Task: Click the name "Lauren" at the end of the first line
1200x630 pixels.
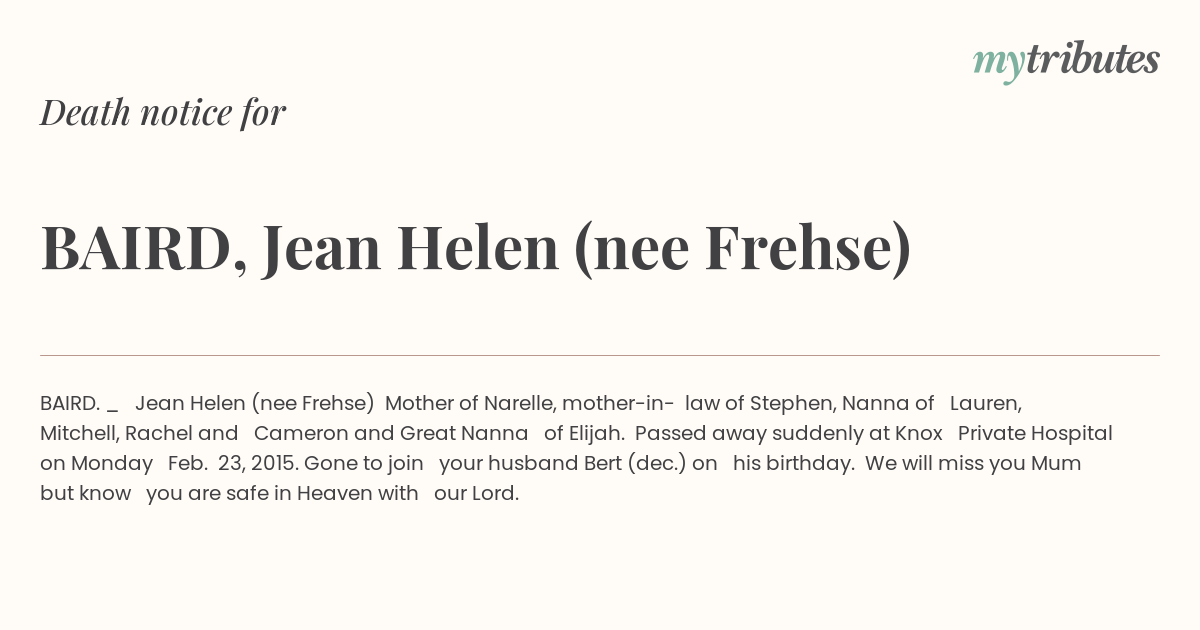Action: (983, 404)
